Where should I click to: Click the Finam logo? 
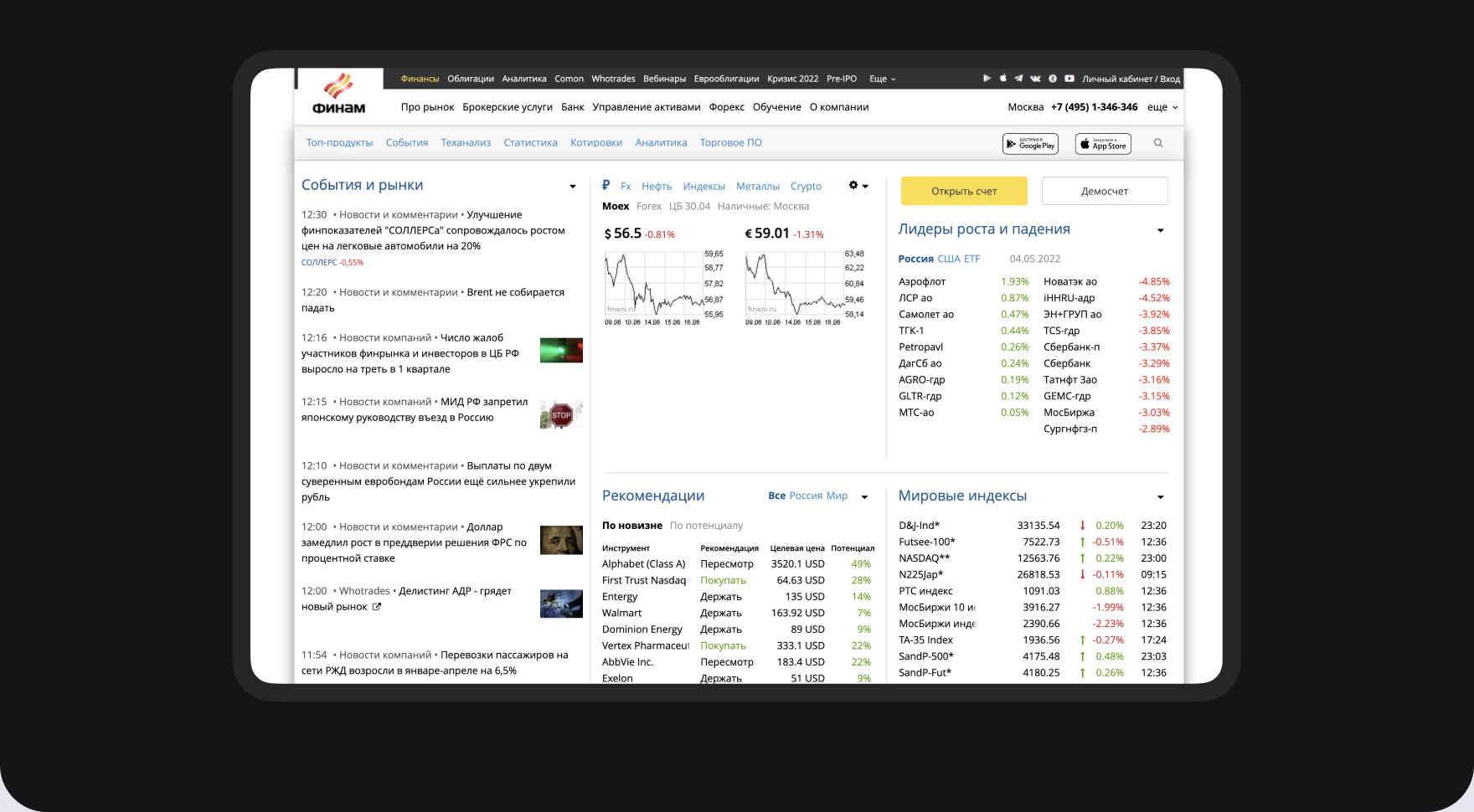point(338,95)
